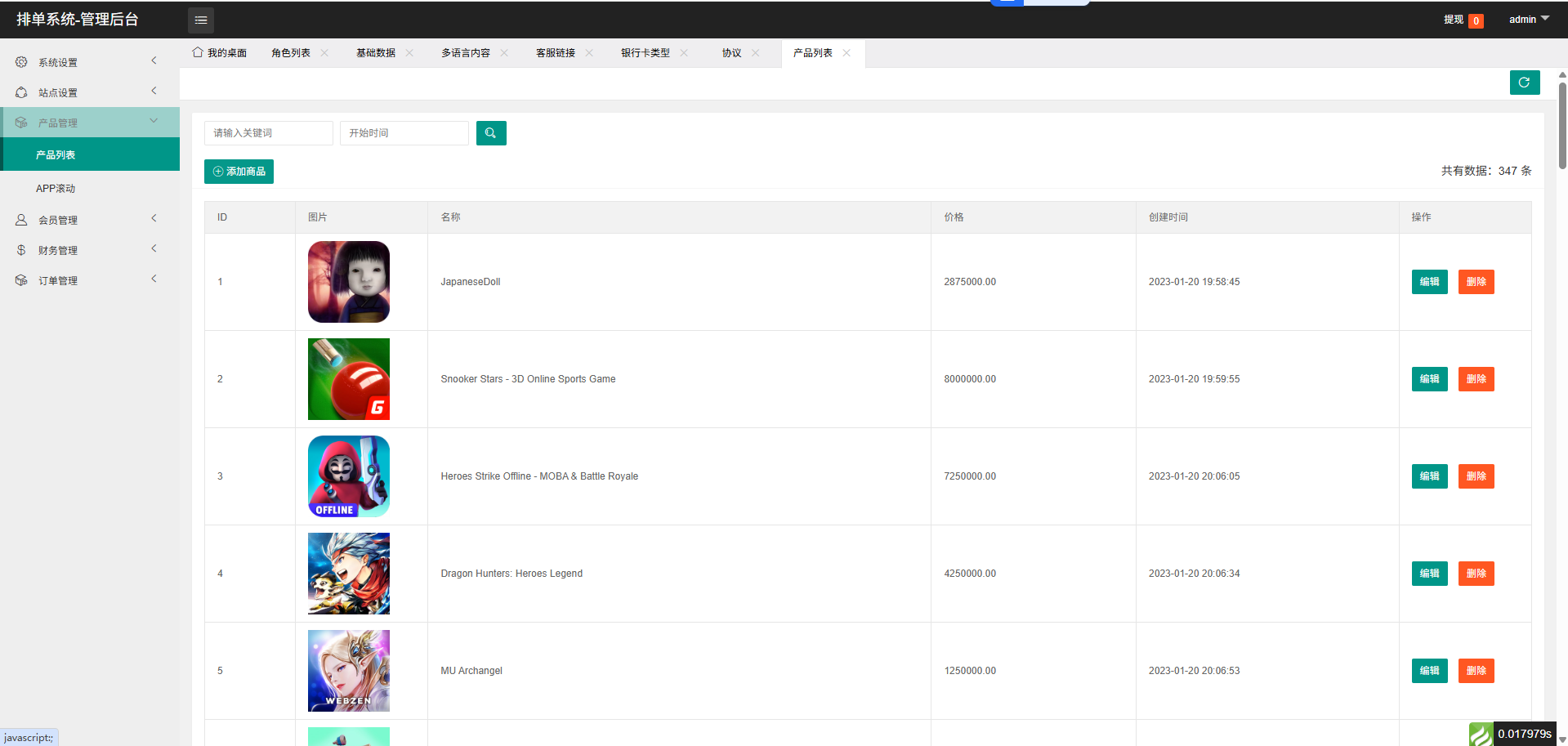
Task: Click the search magnifier button
Action: [x=490, y=133]
